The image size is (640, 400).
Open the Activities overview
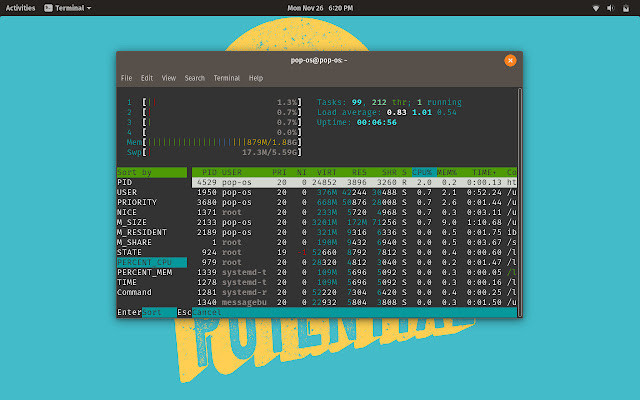[20, 8]
